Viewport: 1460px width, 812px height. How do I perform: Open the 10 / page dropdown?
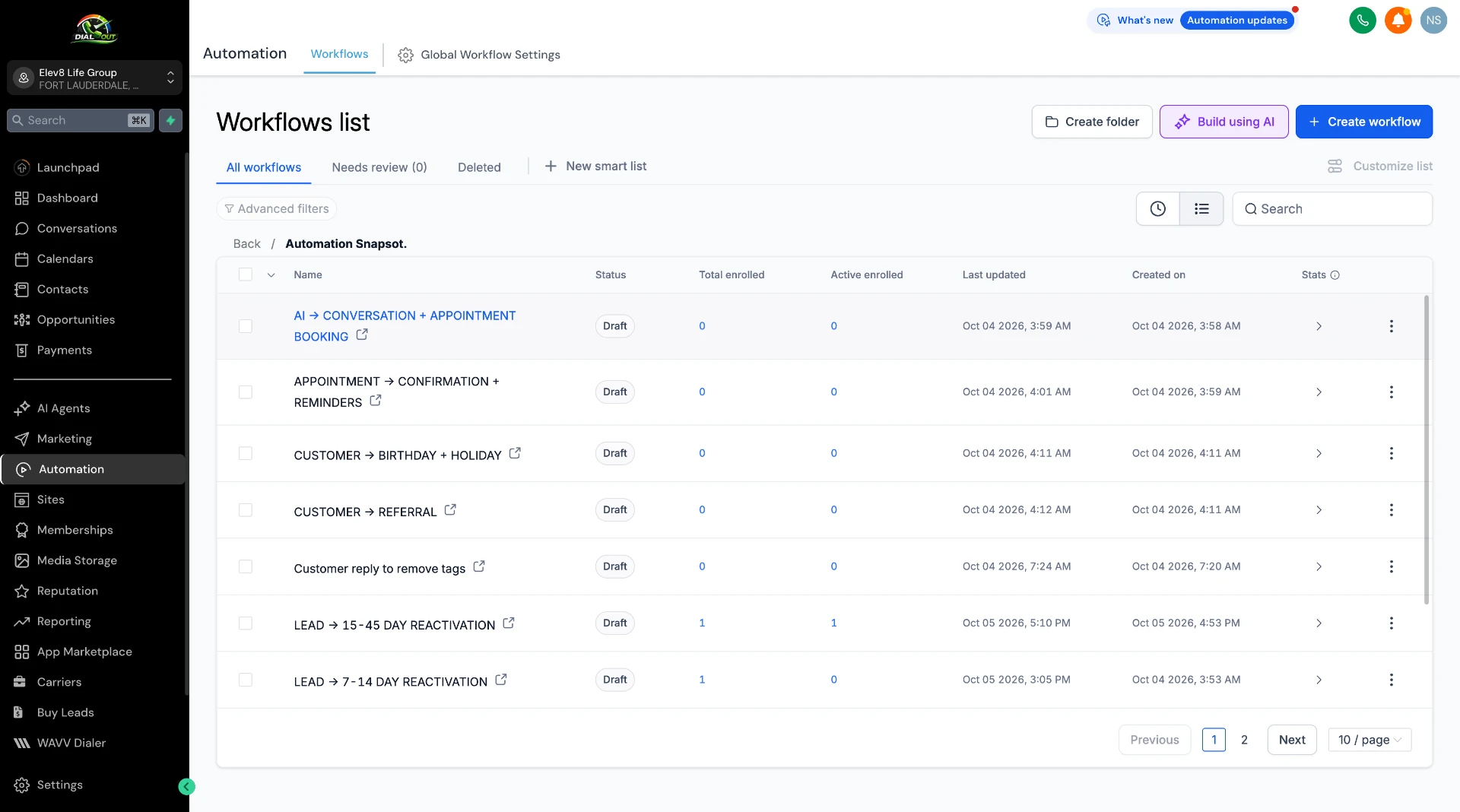point(1370,740)
